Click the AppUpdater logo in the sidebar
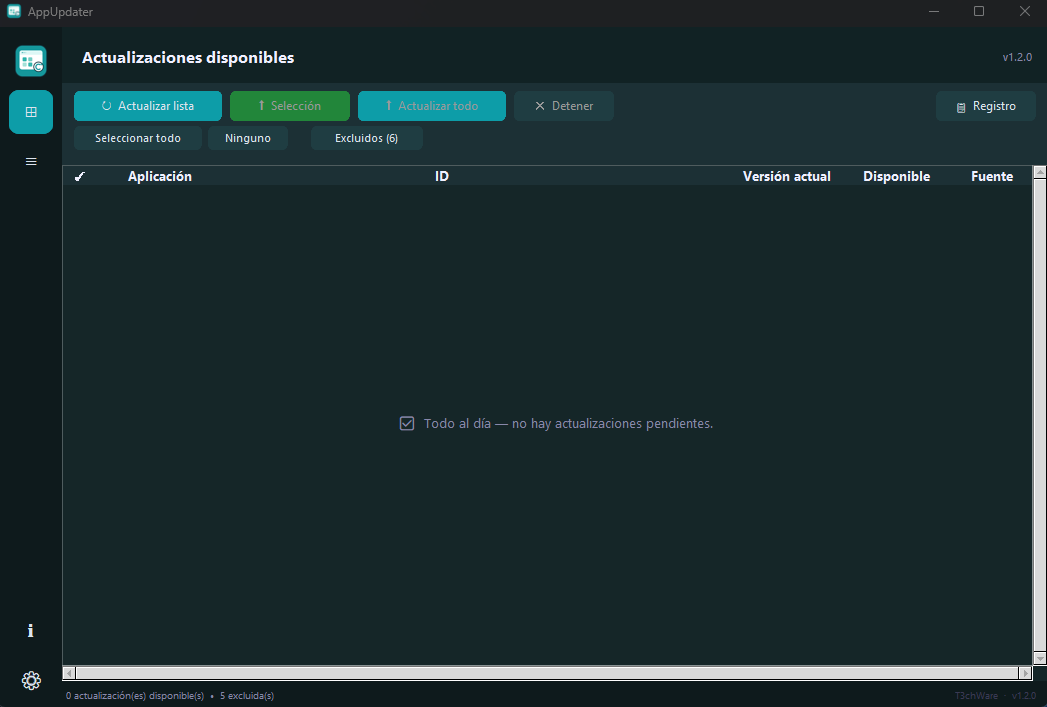The image size is (1047, 707). (31, 61)
